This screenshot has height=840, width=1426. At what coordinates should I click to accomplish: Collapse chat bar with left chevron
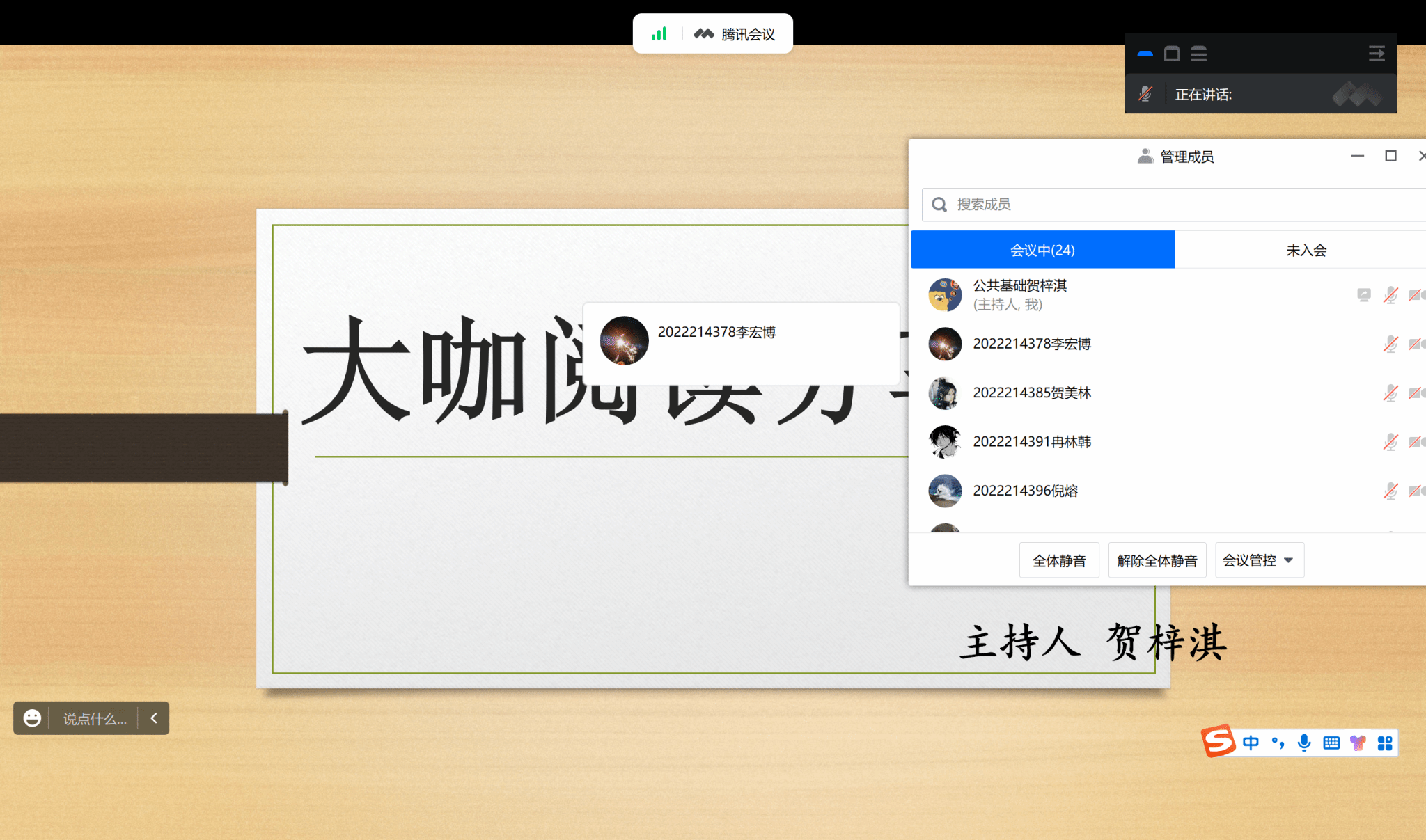pos(154,718)
